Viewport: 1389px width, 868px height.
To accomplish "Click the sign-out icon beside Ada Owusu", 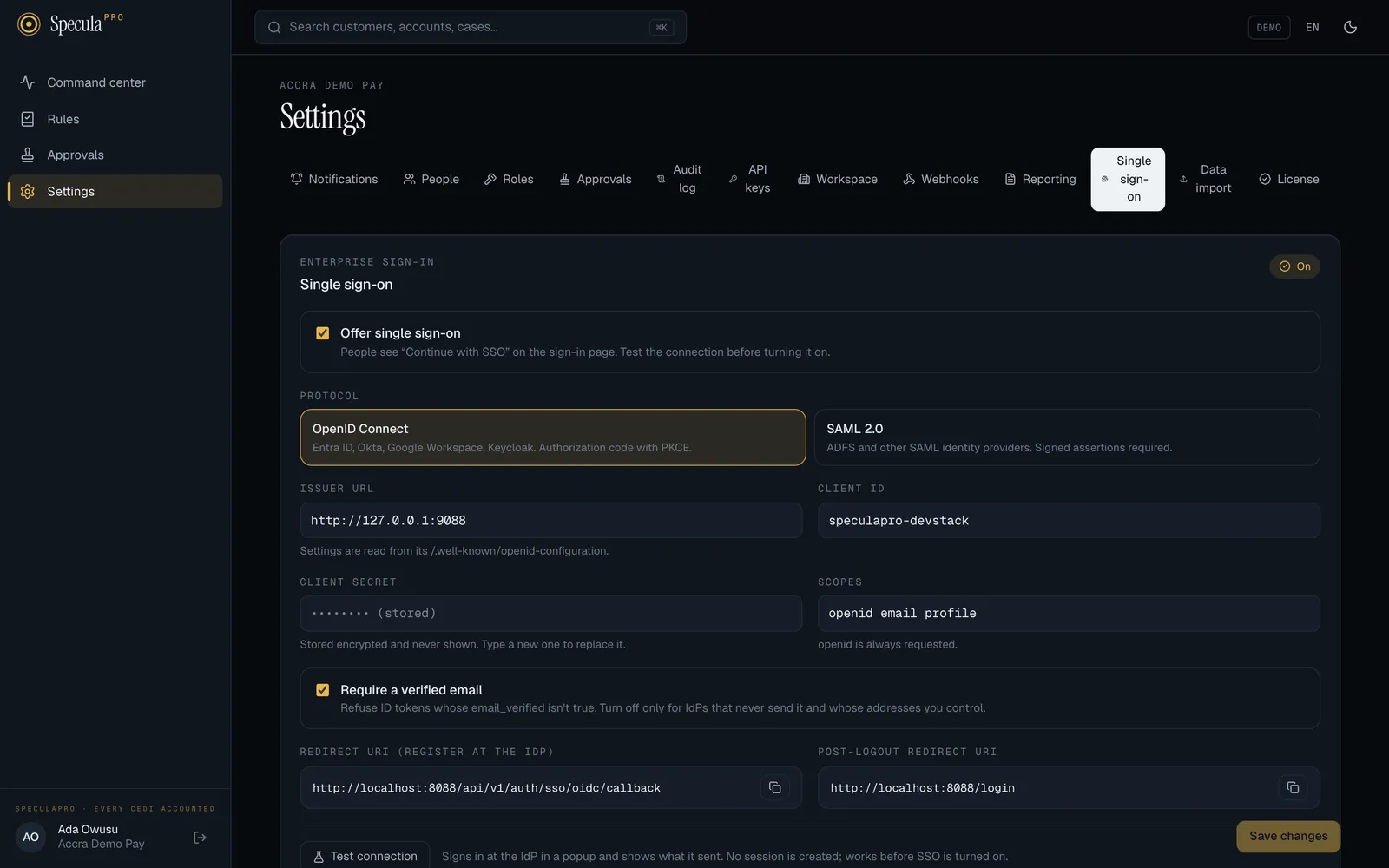I will 200,838.
